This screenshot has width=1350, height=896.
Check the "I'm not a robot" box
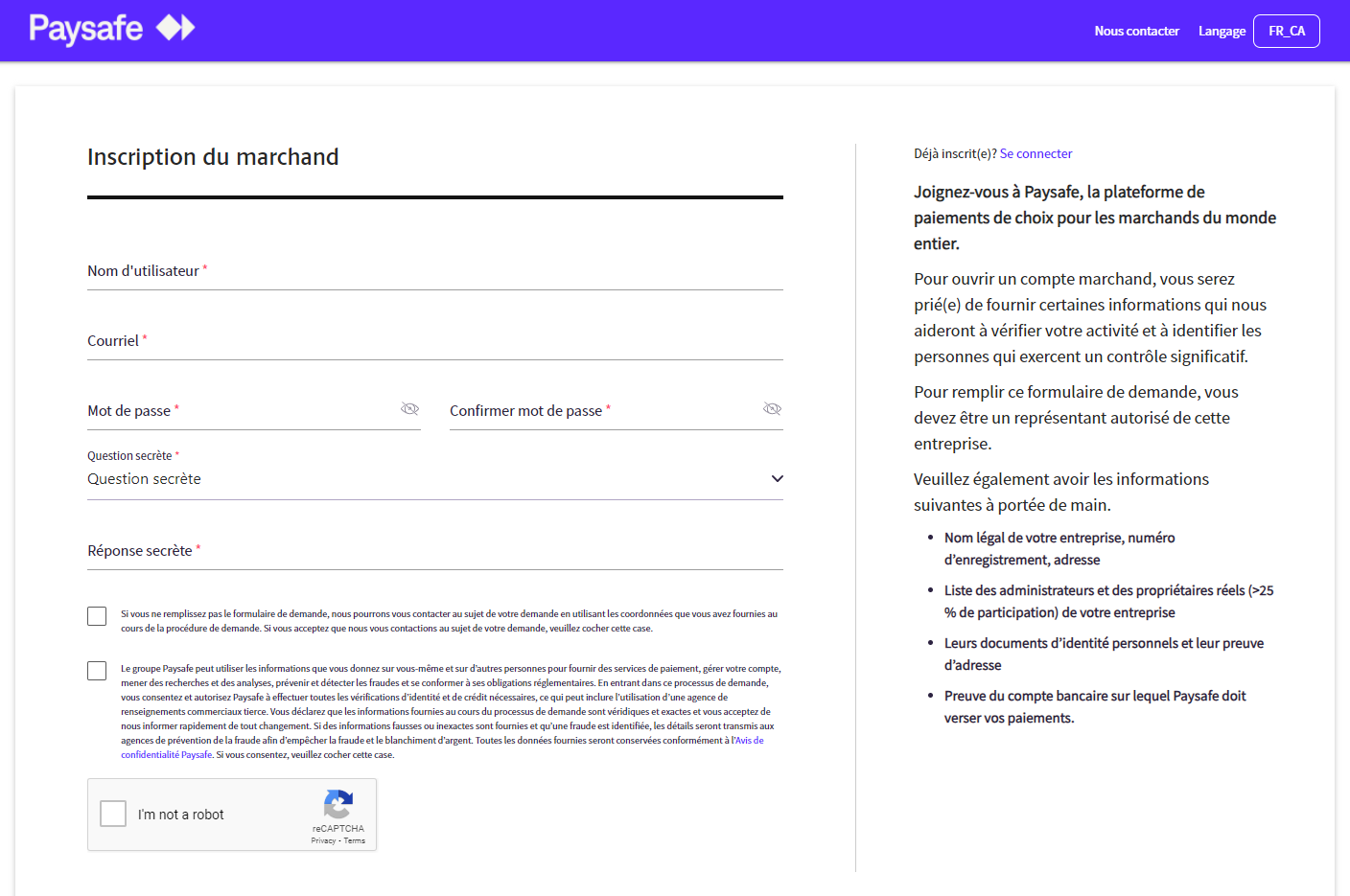click(112, 813)
